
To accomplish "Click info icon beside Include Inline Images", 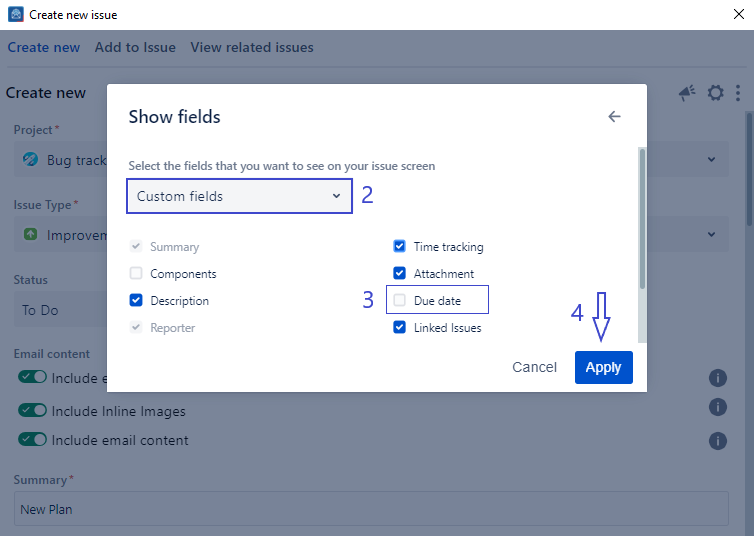I will (717, 407).
